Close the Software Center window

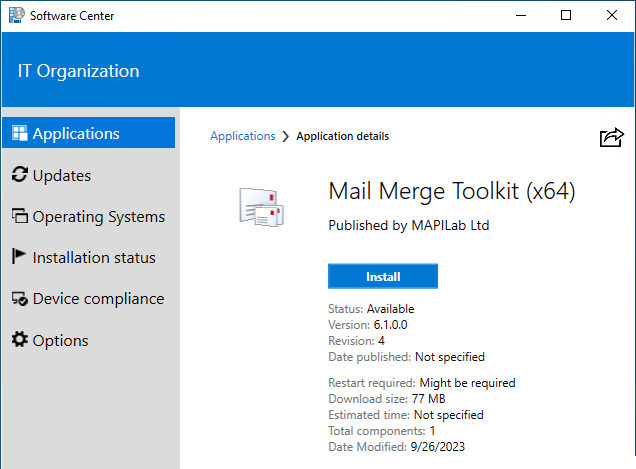click(612, 15)
